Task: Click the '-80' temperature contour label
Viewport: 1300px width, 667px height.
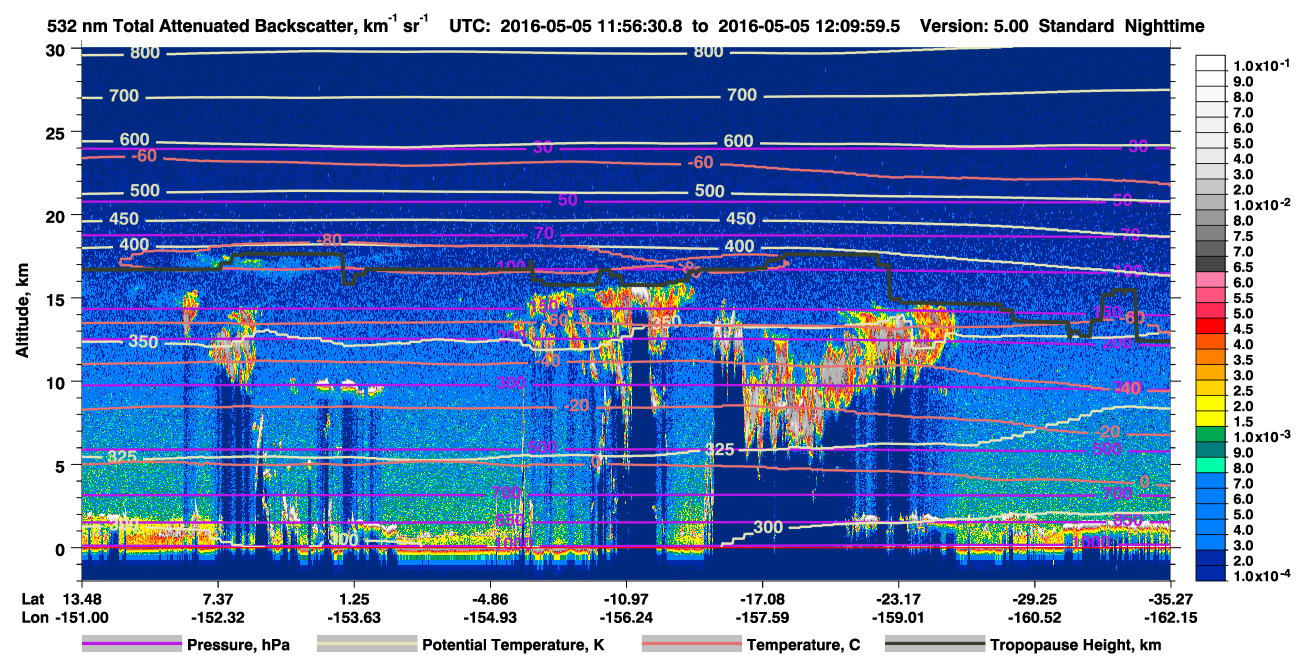Action: (331, 240)
